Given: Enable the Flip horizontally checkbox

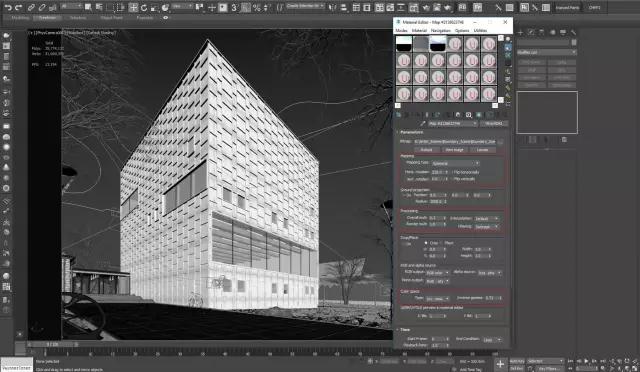Looking at the screenshot, I should [453, 172].
